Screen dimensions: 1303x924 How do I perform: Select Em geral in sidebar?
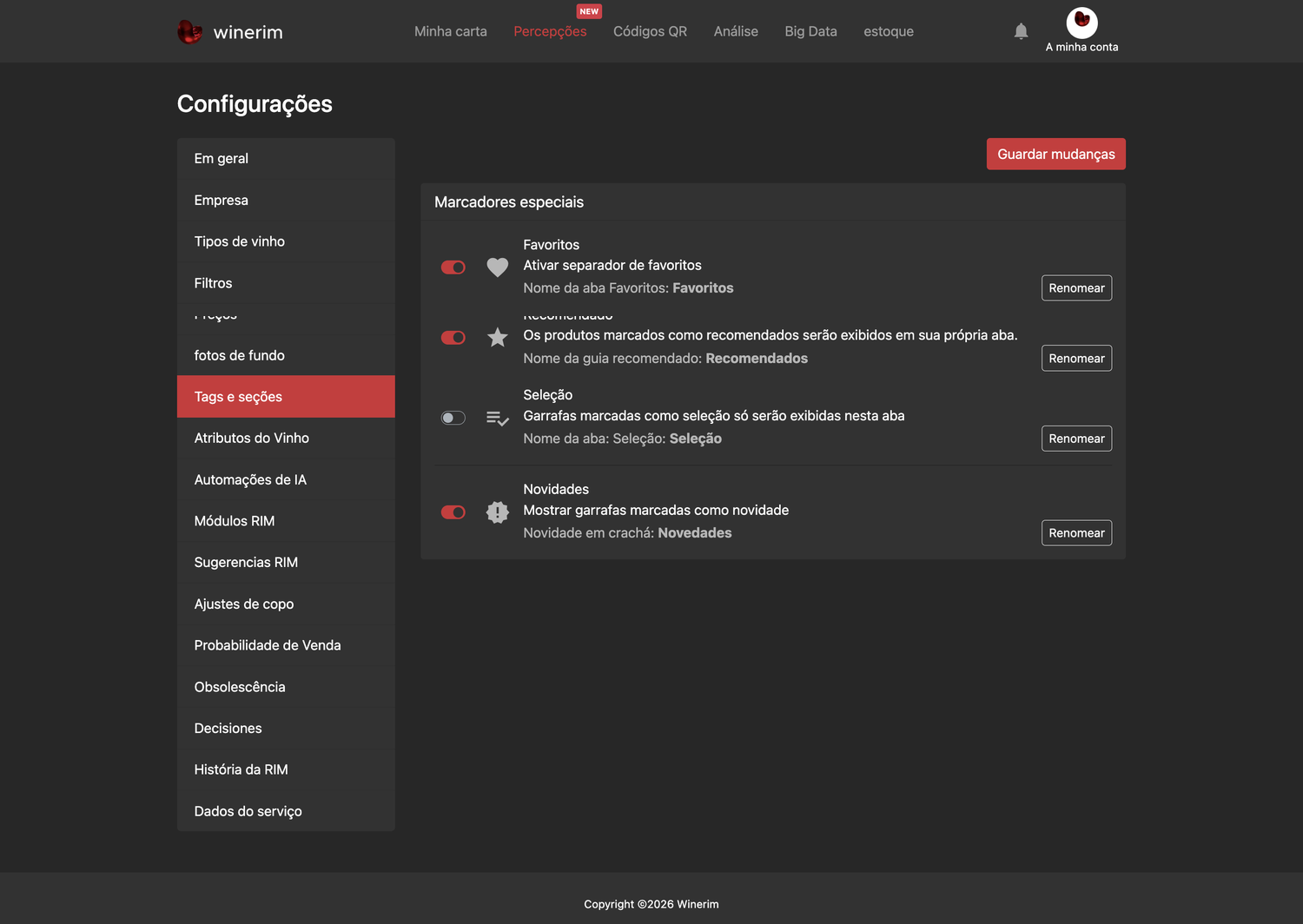click(286, 159)
